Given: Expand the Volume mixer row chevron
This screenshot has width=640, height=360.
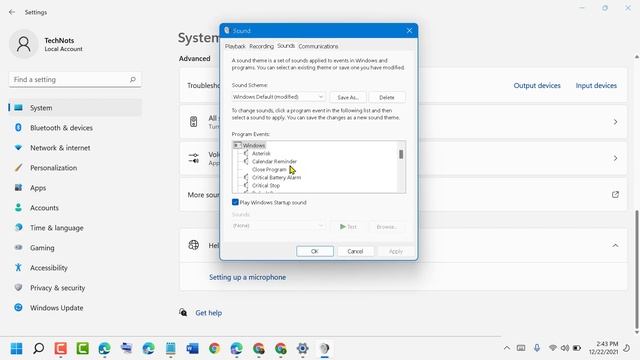Looking at the screenshot, I should tap(615, 158).
